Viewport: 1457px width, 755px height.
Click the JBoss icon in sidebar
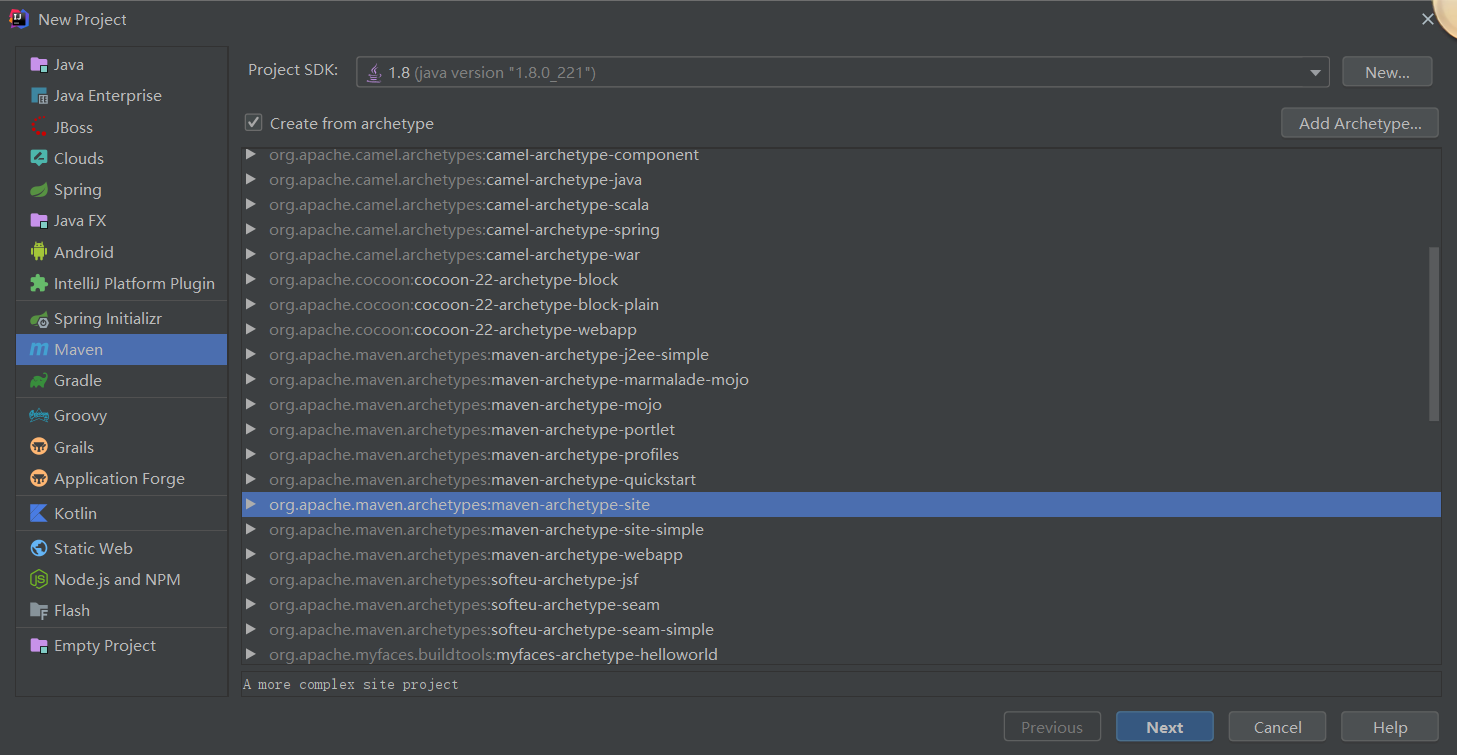click(x=39, y=127)
